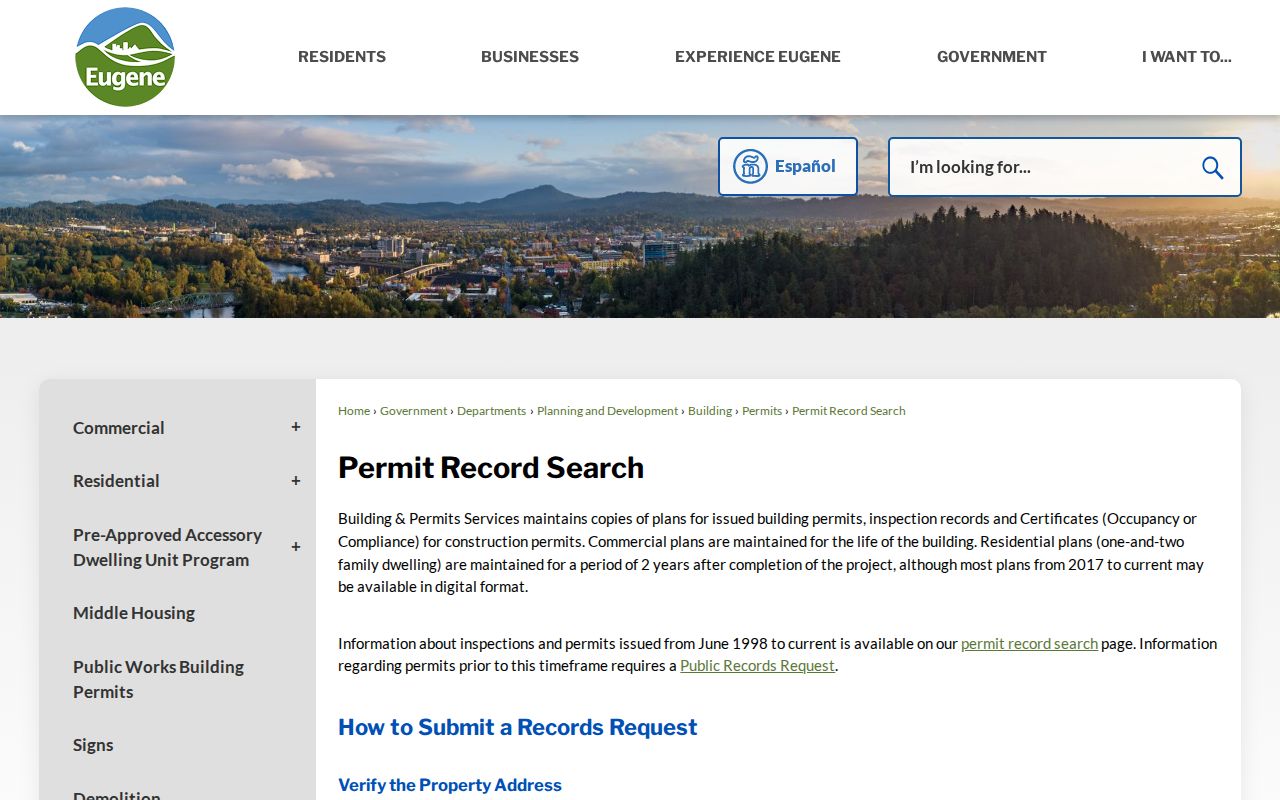Click the "Permit Record Search" page heading

(x=491, y=468)
